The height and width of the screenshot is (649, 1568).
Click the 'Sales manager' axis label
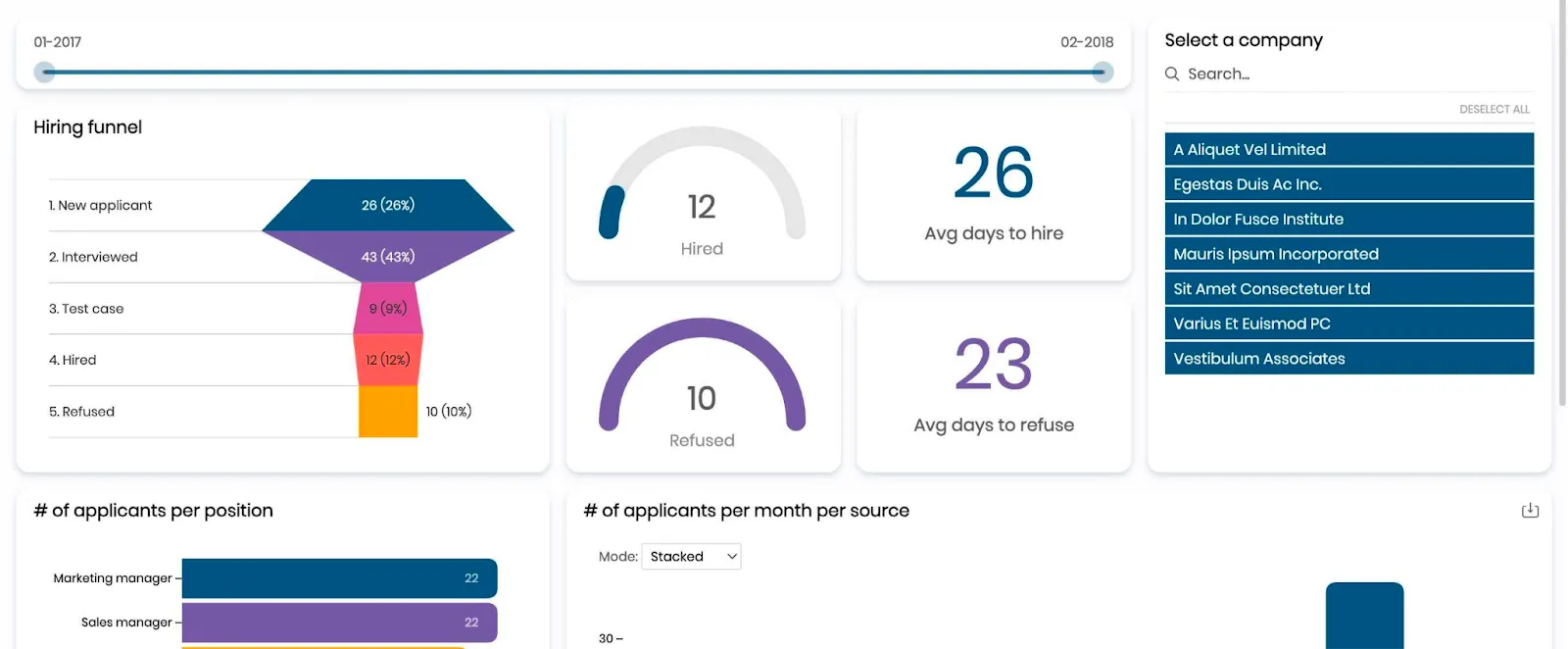tap(126, 623)
